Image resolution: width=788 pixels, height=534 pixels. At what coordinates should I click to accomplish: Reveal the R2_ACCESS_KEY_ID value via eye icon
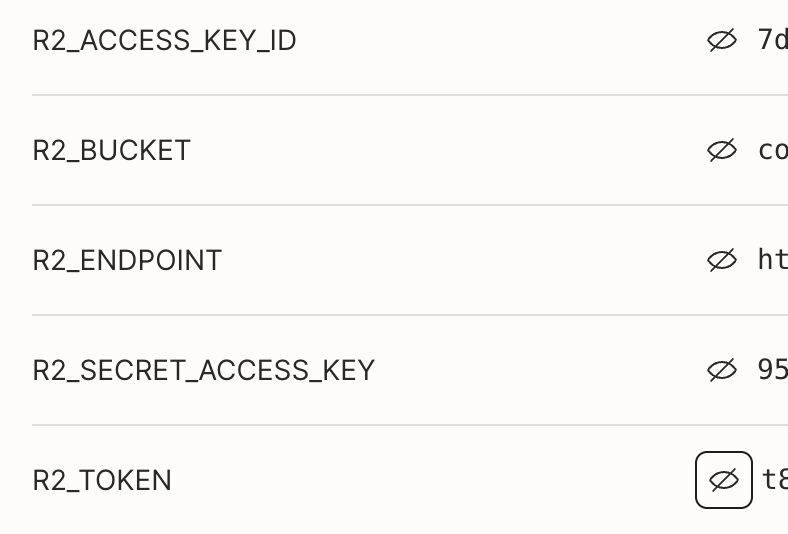(x=722, y=40)
